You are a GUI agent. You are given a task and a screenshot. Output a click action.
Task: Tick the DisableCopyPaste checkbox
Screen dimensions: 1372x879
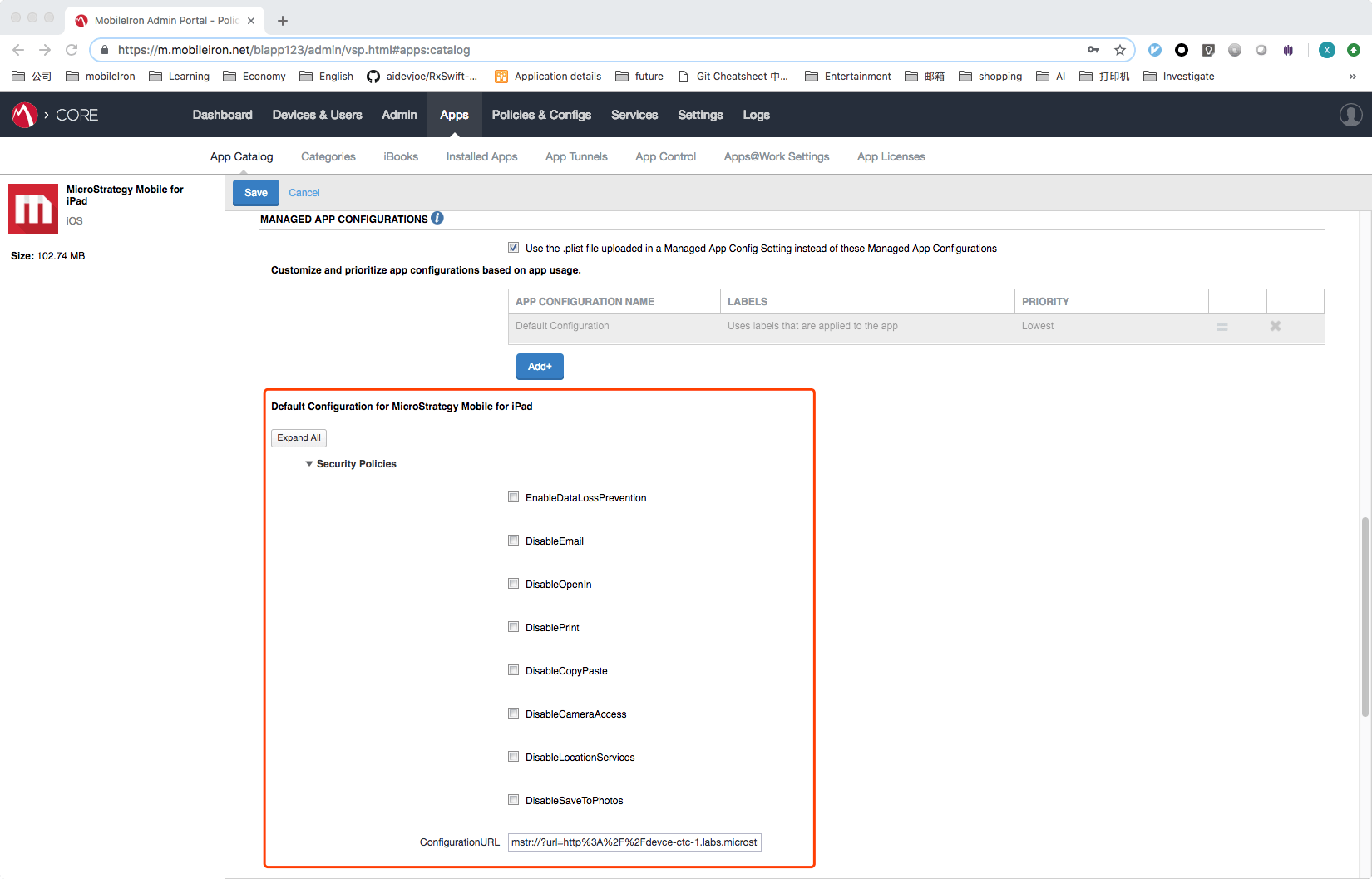(x=514, y=670)
